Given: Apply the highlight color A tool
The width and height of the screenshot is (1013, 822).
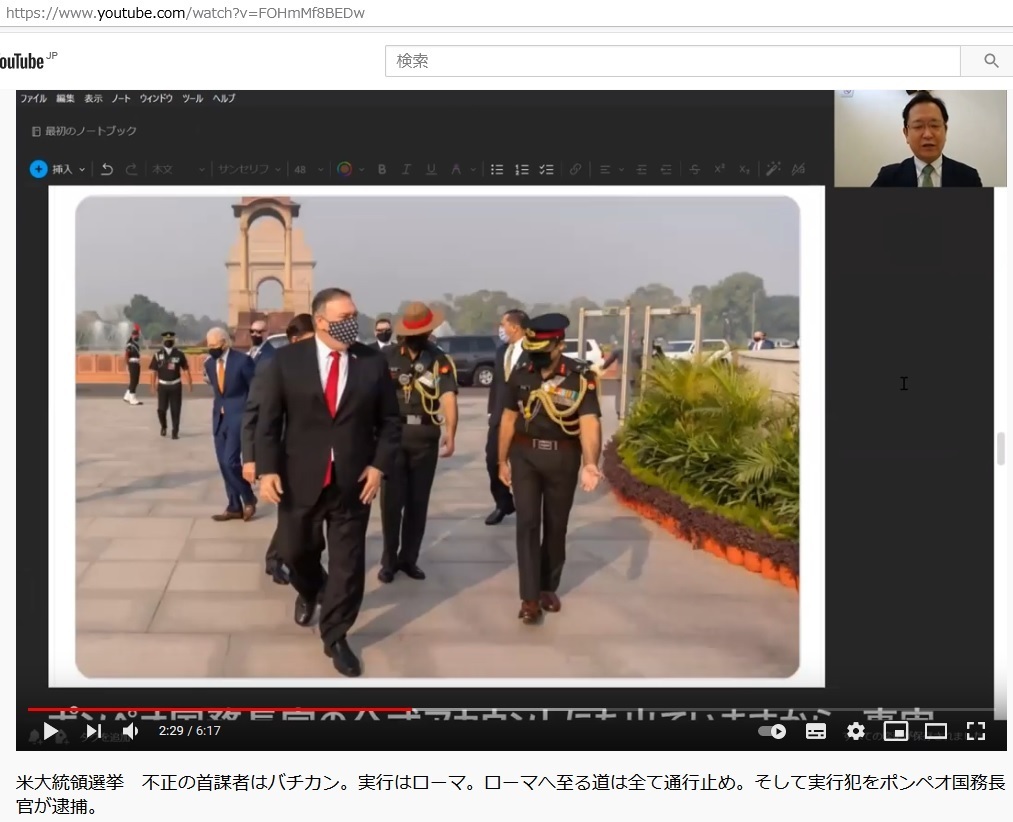Looking at the screenshot, I should (x=456, y=169).
